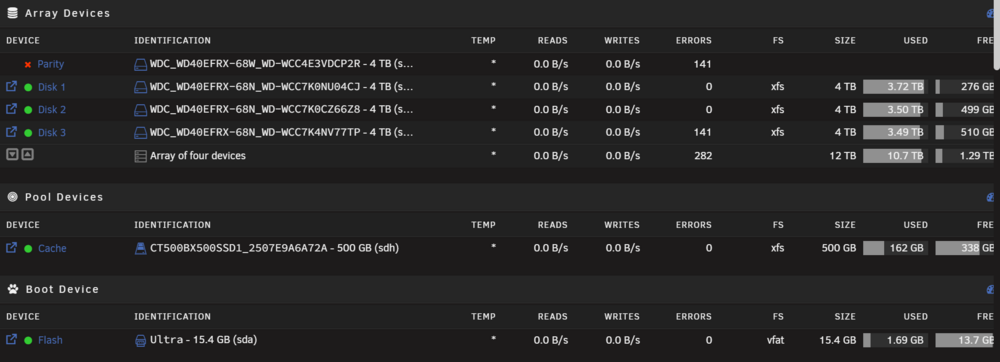Click the Cache SSD device icon
Viewport: 1000px width, 362px height.
click(x=140, y=249)
